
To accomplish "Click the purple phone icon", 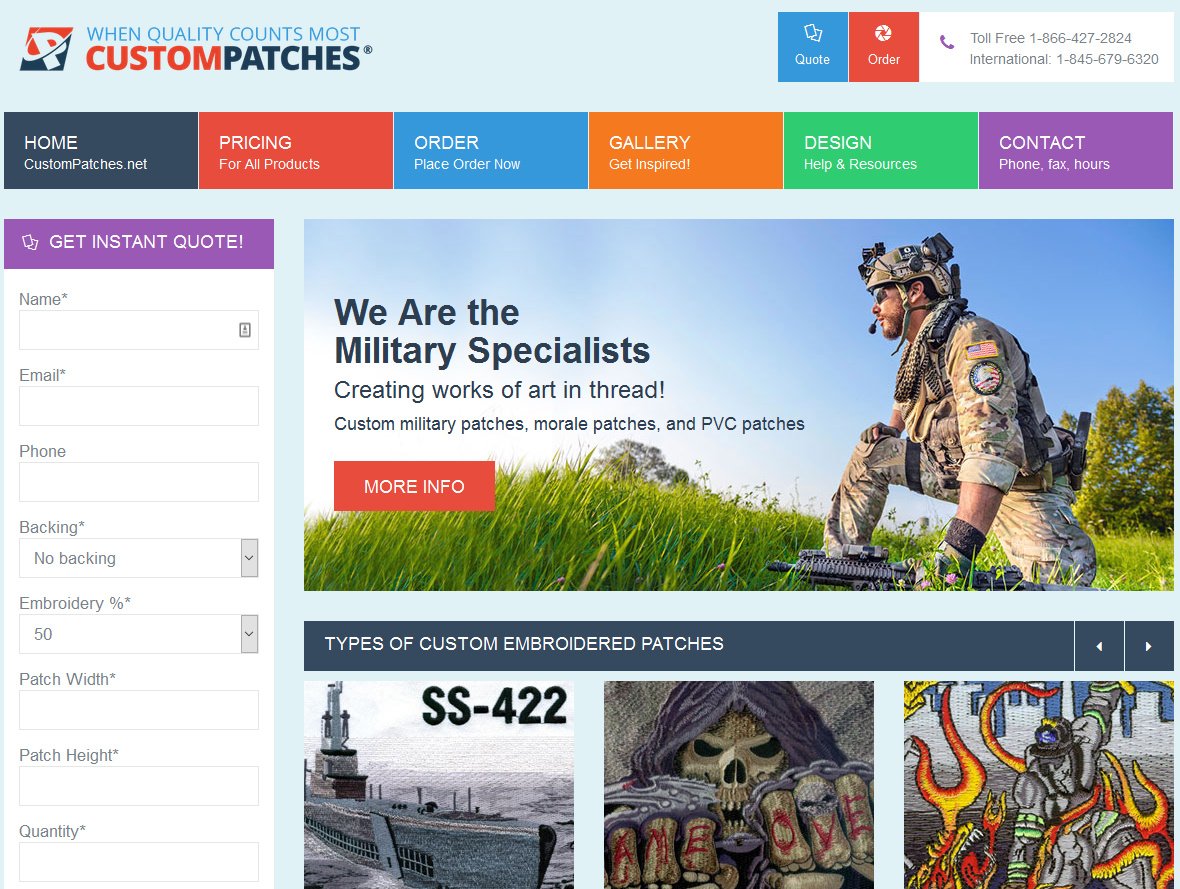I will coord(947,42).
